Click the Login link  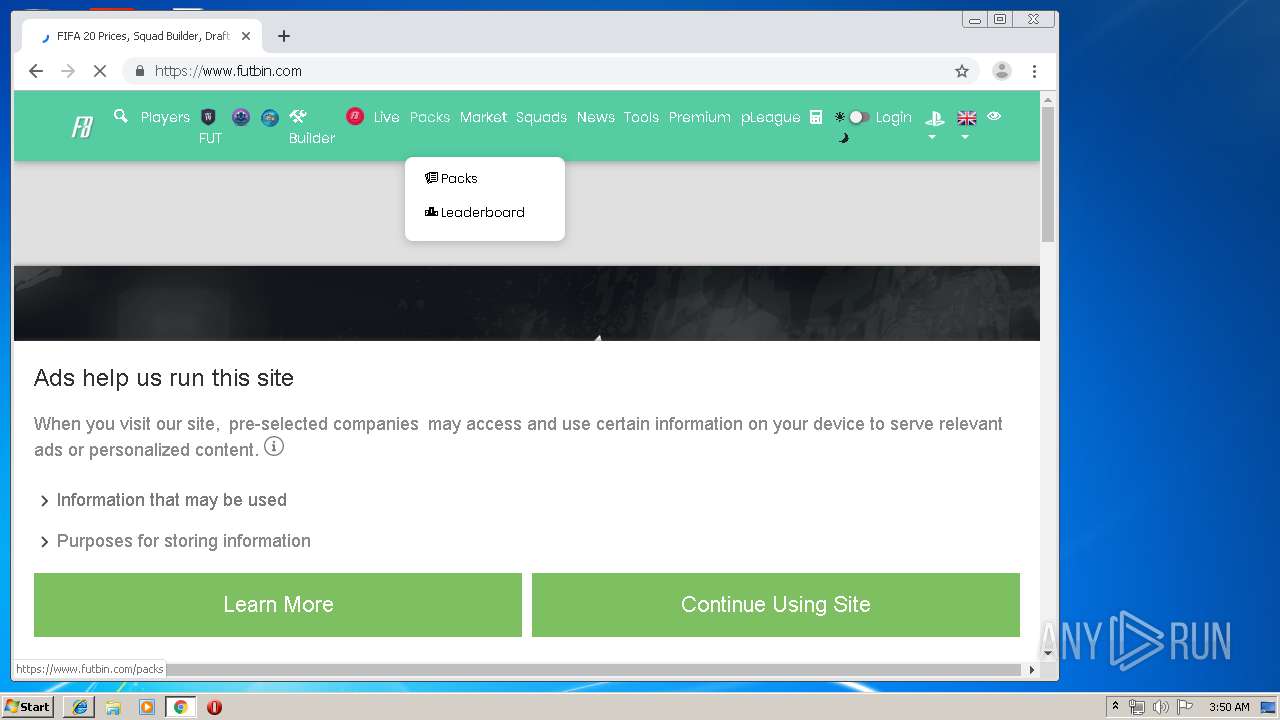(893, 117)
